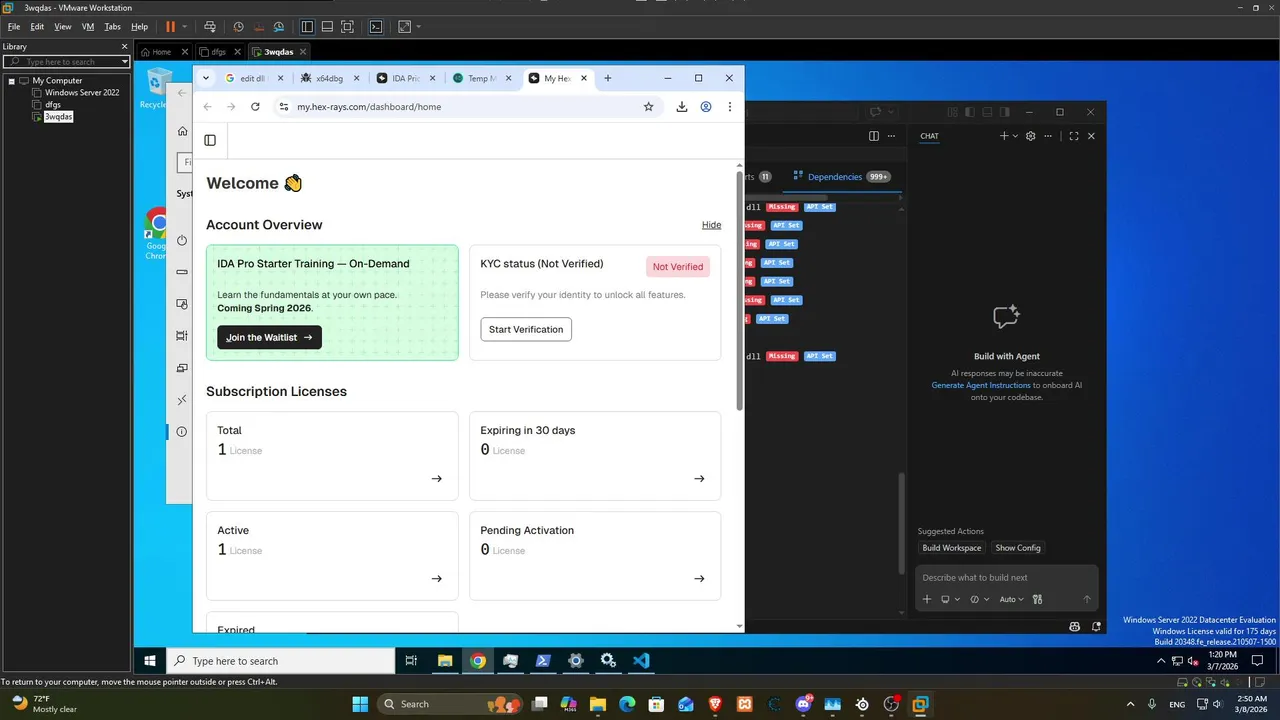The image size is (1280, 720).
Task: Toggle Hex-Rays dashboard sidebar panel icon
Action: click(x=210, y=141)
